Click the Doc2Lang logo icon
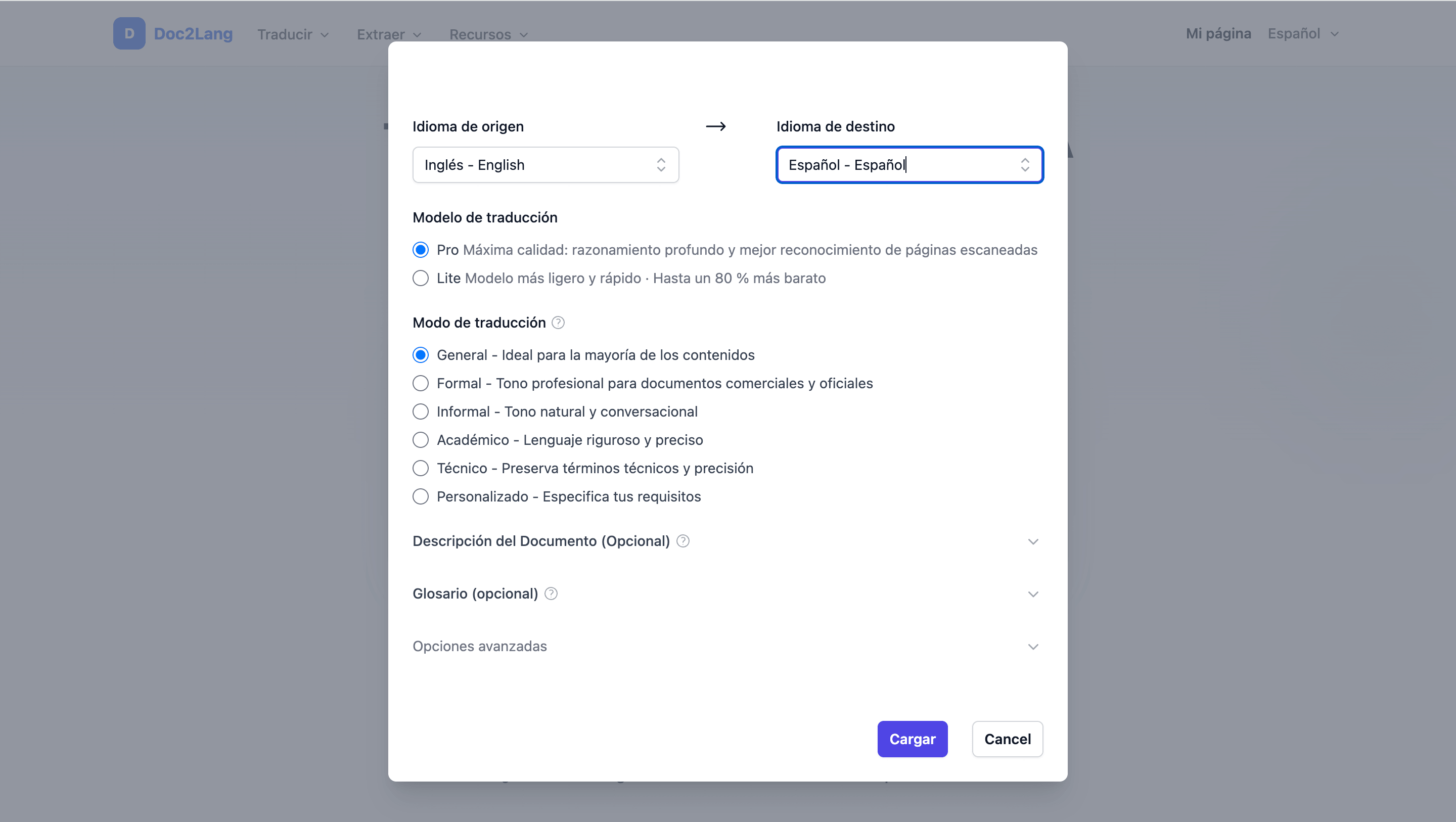This screenshot has height=822, width=1456. pos(129,33)
